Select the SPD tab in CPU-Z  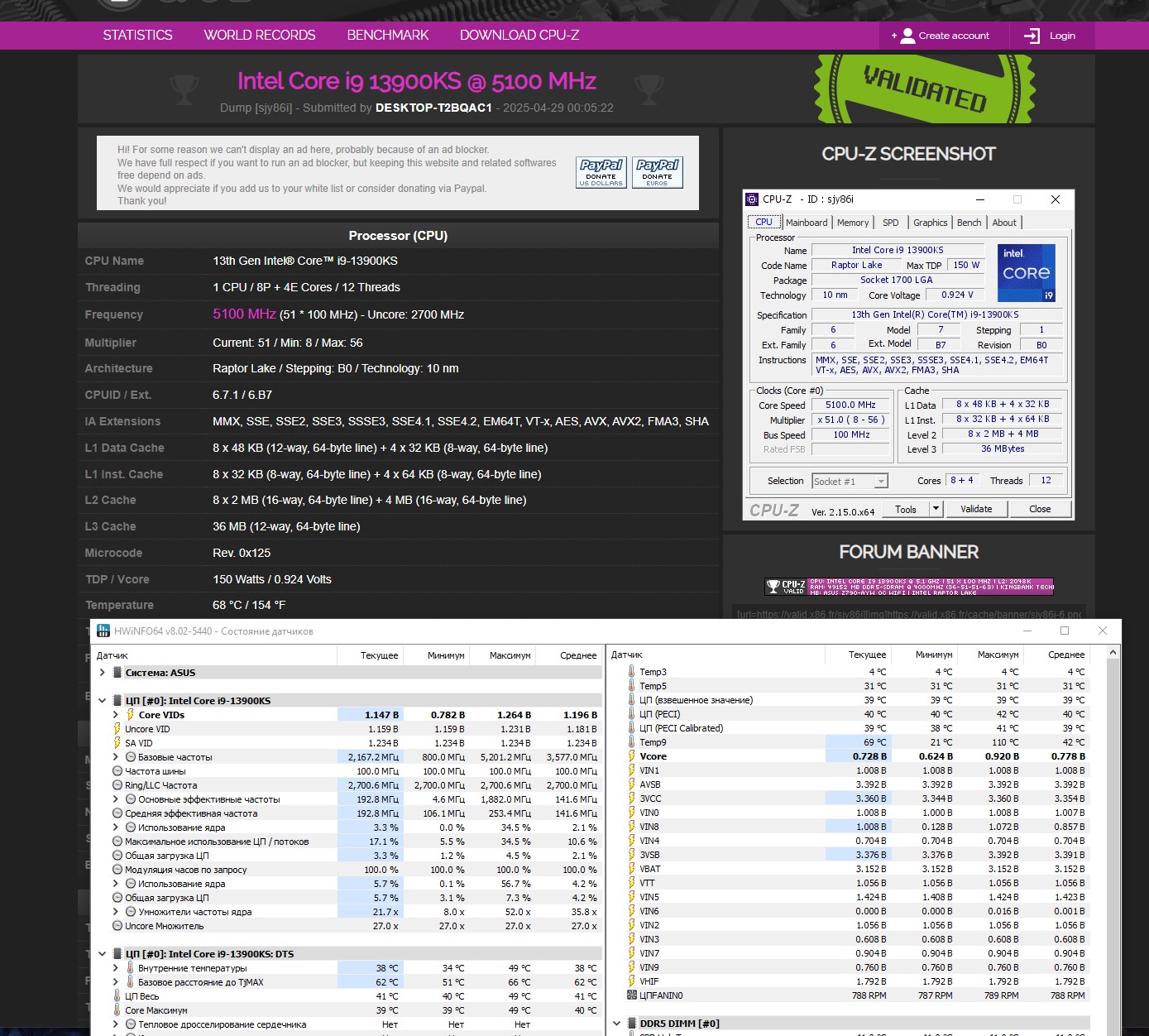pyautogui.click(x=890, y=223)
